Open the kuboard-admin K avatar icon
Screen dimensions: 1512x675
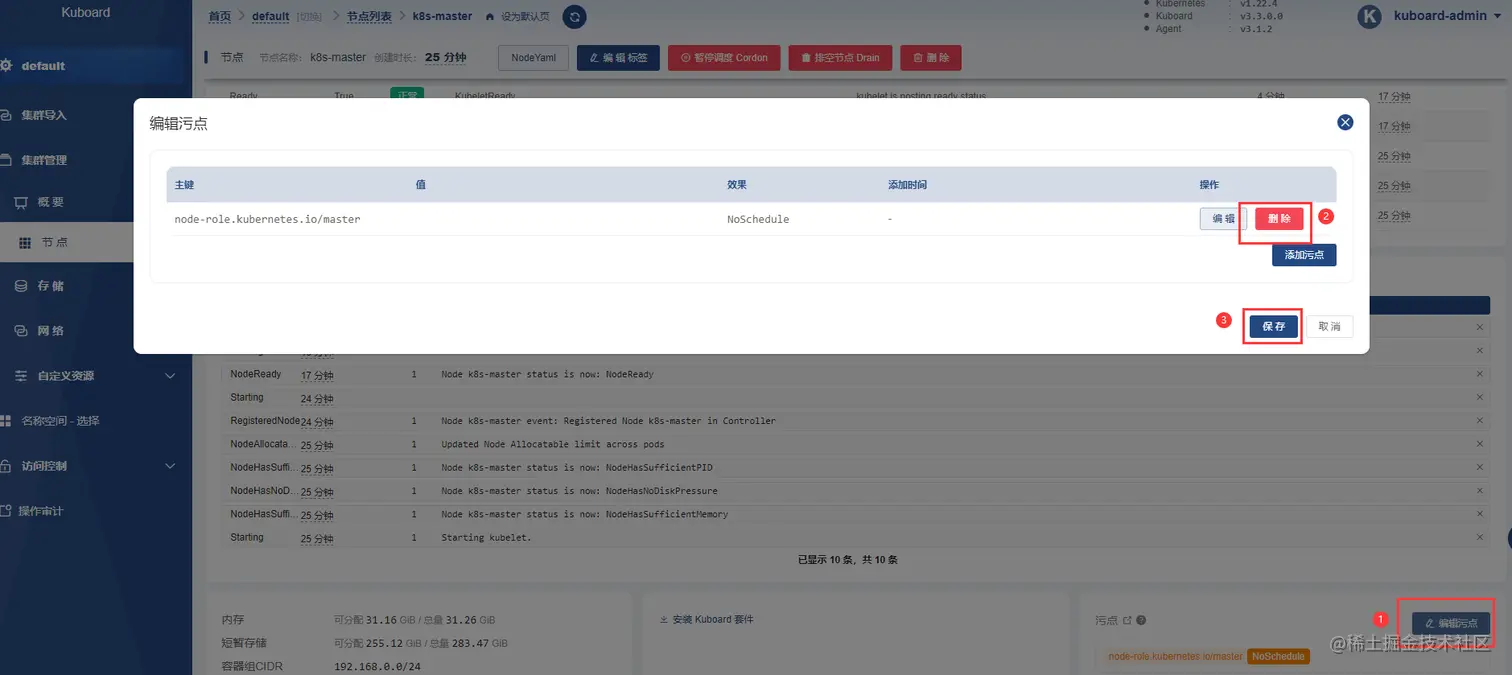click(x=1369, y=16)
